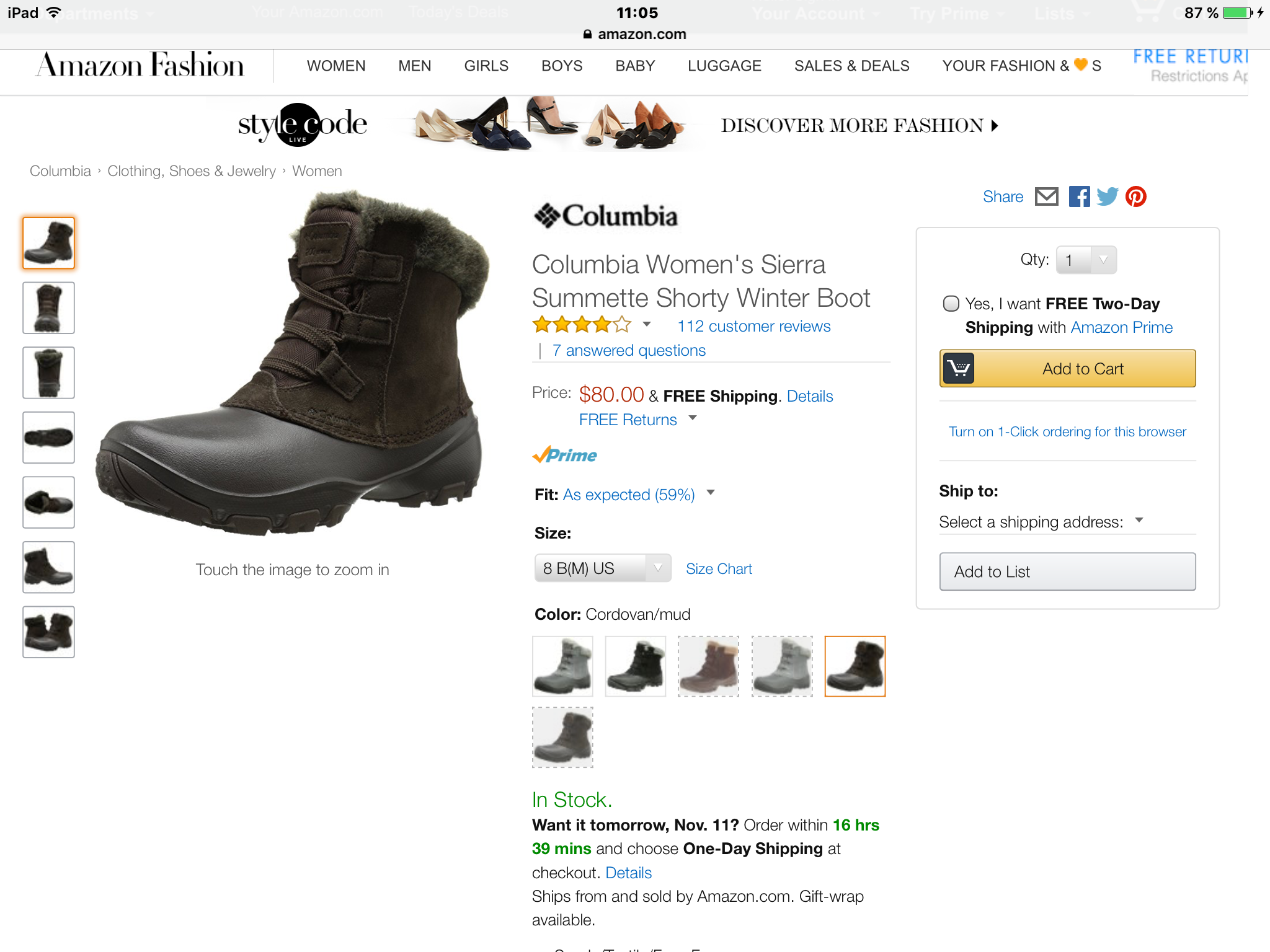The width and height of the screenshot is (1270, 952).
Task: Share on Twitter bird icon
Action: (1108, 196)
